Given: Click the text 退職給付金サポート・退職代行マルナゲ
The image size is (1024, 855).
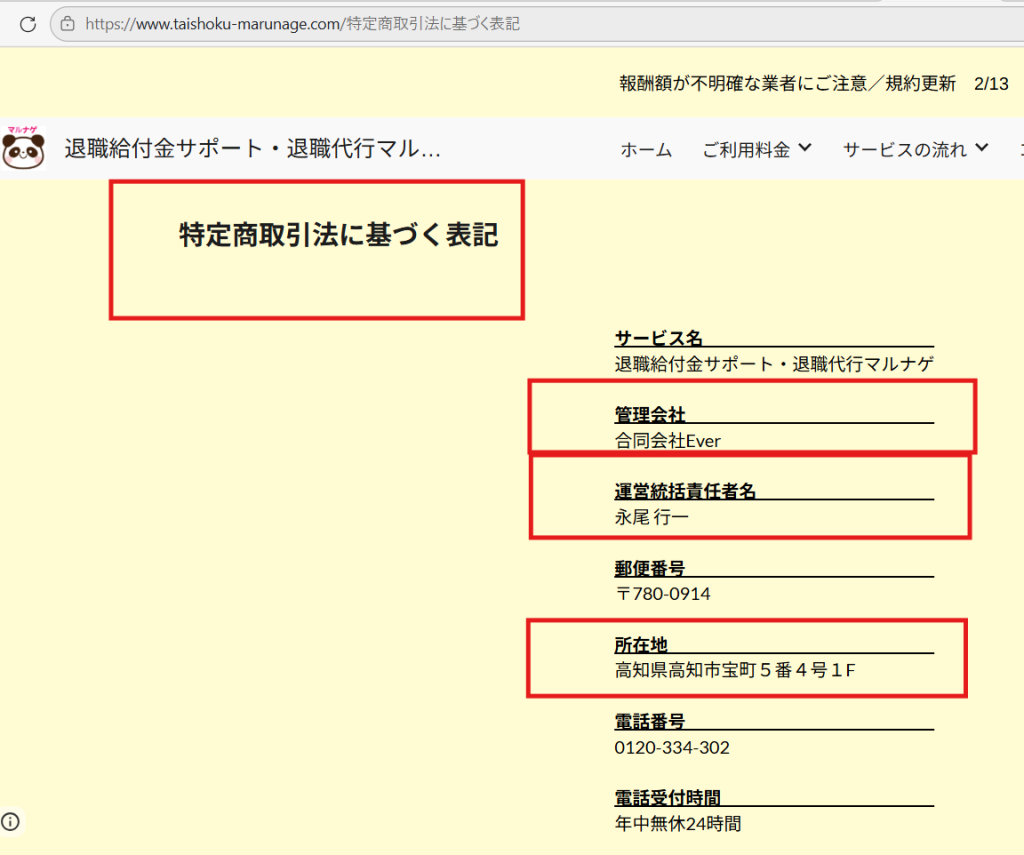Looking at the screenshot, I should [774, 364].
